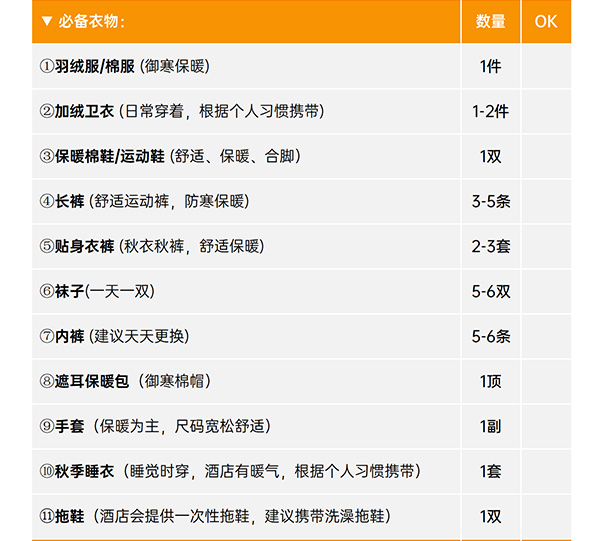
Task: Mark the 手套 row's OK cell
Action: tap(546, 427)
